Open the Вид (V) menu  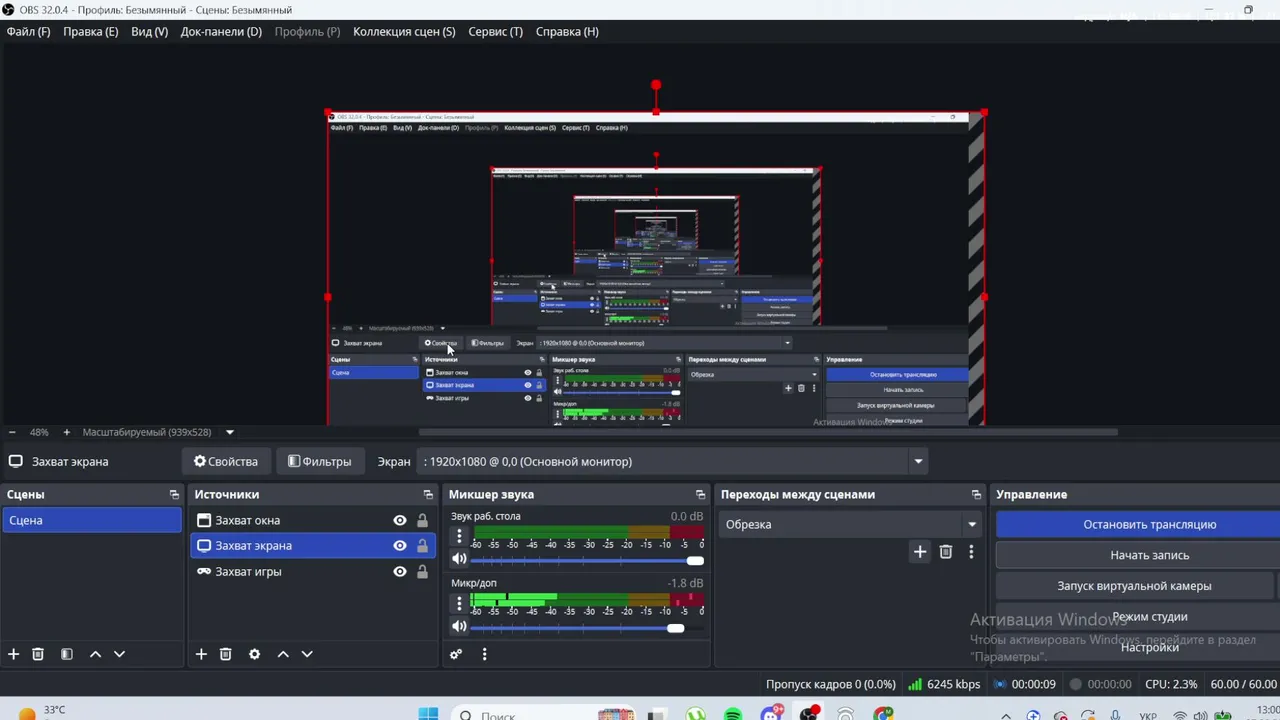(x=149, y=31)
